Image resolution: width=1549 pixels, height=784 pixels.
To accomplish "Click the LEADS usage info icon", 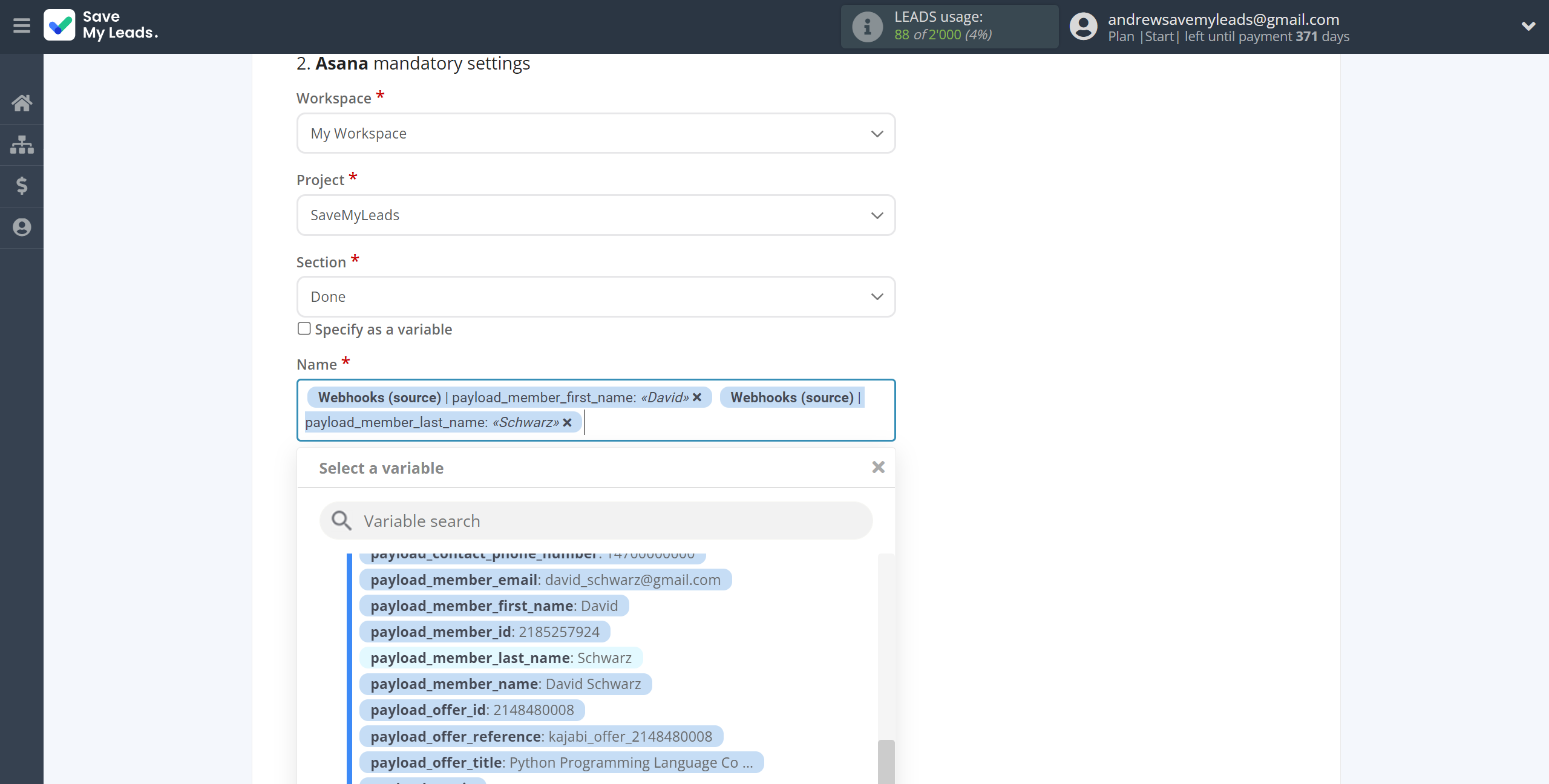I will 867,27.
